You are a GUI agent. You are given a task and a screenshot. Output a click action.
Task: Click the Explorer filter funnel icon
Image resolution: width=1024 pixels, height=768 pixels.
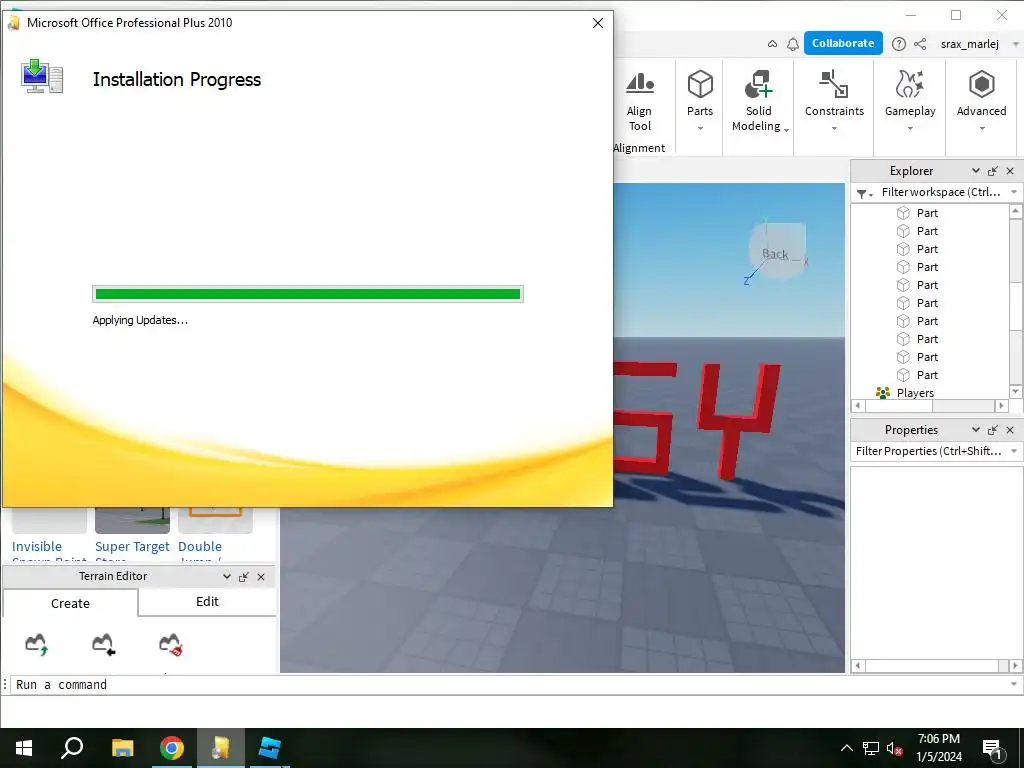pos(862,193)
